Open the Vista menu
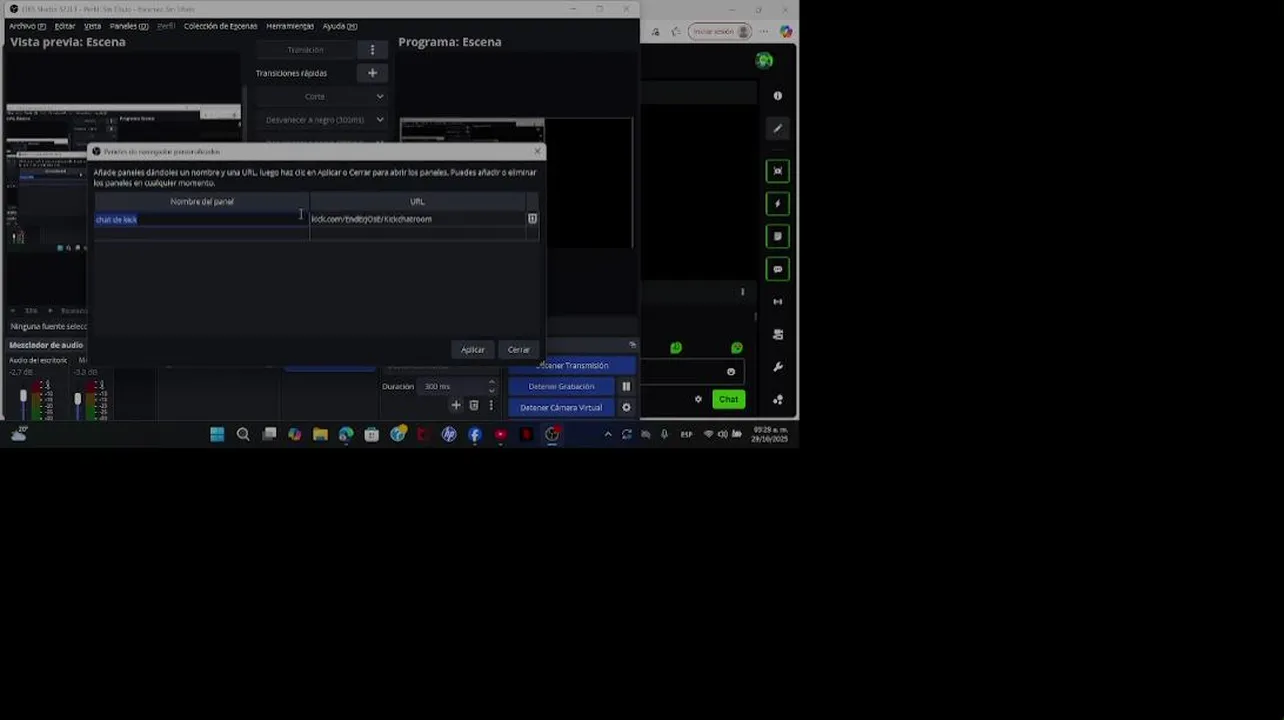This screenshot has height=720, width=1284. (92, 26)
